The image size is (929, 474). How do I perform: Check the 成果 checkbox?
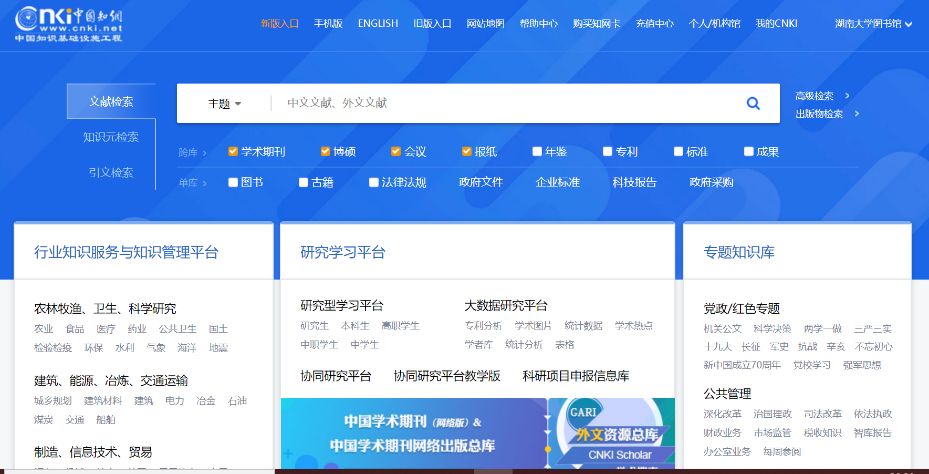click(749, 151)
